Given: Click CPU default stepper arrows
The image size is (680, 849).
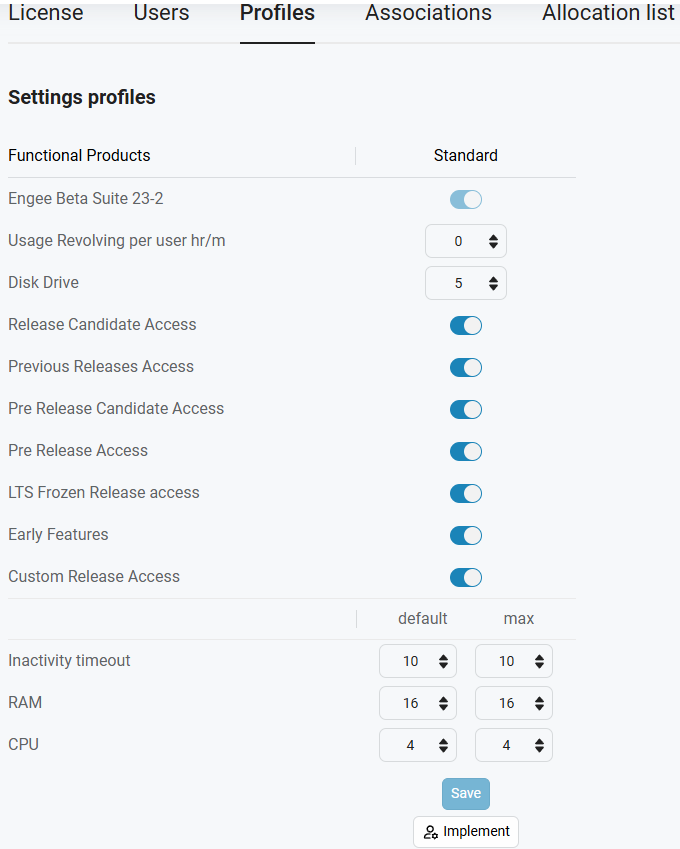Looking at the screenshot, I should (443, 745).
